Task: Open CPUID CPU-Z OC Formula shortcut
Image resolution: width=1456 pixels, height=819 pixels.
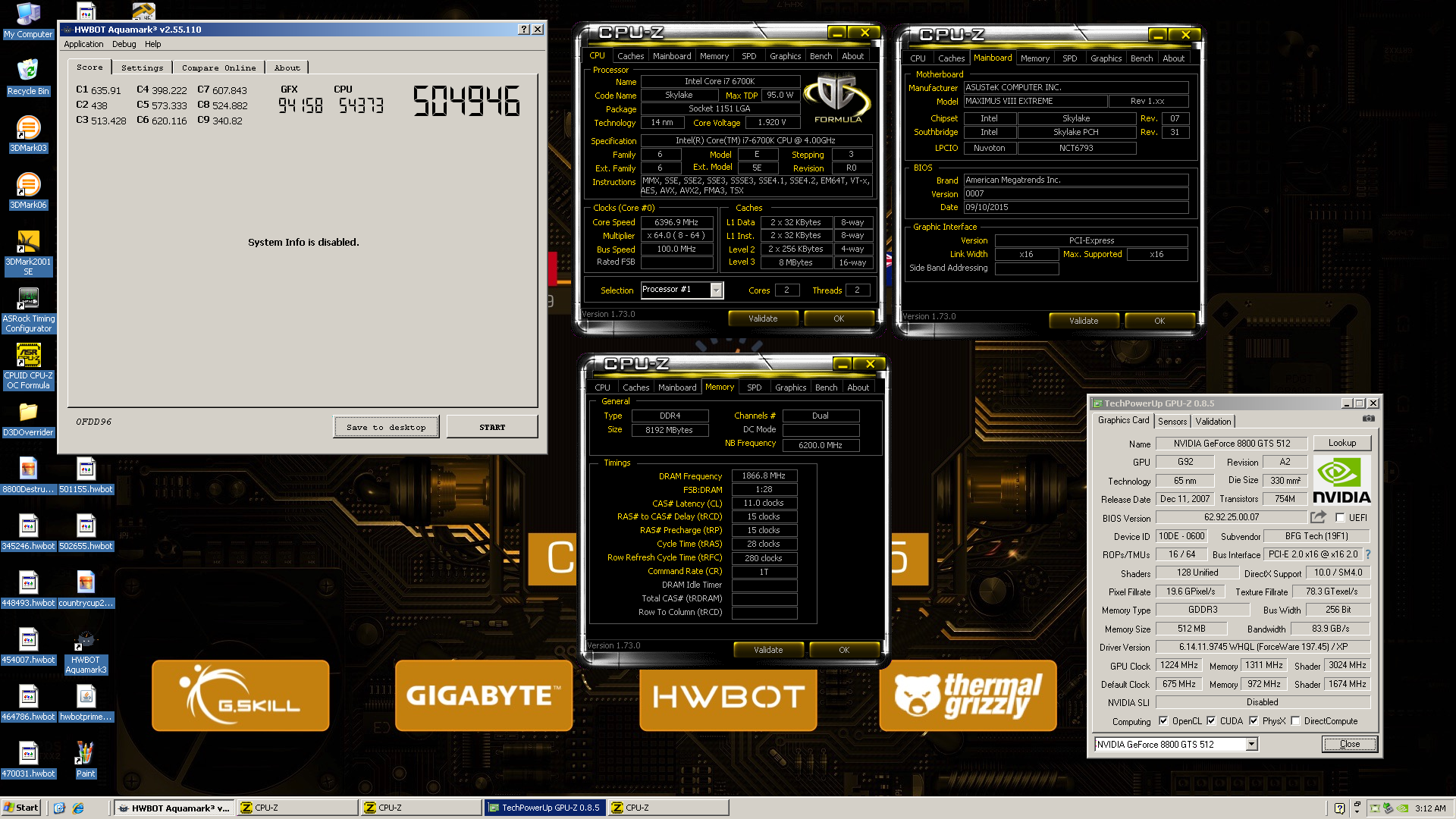Action: 28,366
